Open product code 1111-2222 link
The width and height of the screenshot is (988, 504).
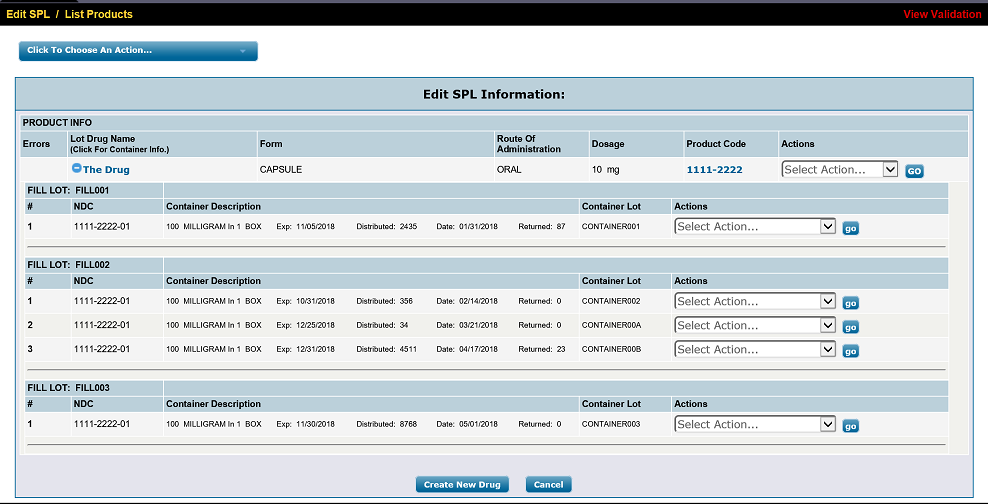click(714, 169)
